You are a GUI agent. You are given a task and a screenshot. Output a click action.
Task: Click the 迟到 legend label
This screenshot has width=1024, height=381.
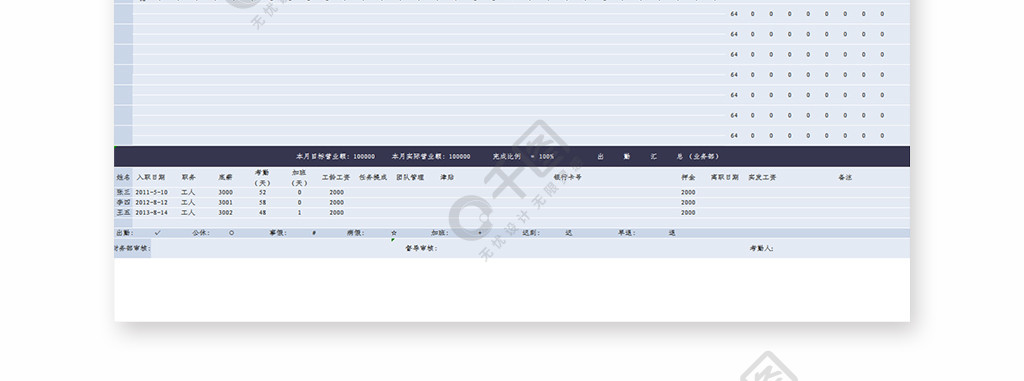[531, 233]
